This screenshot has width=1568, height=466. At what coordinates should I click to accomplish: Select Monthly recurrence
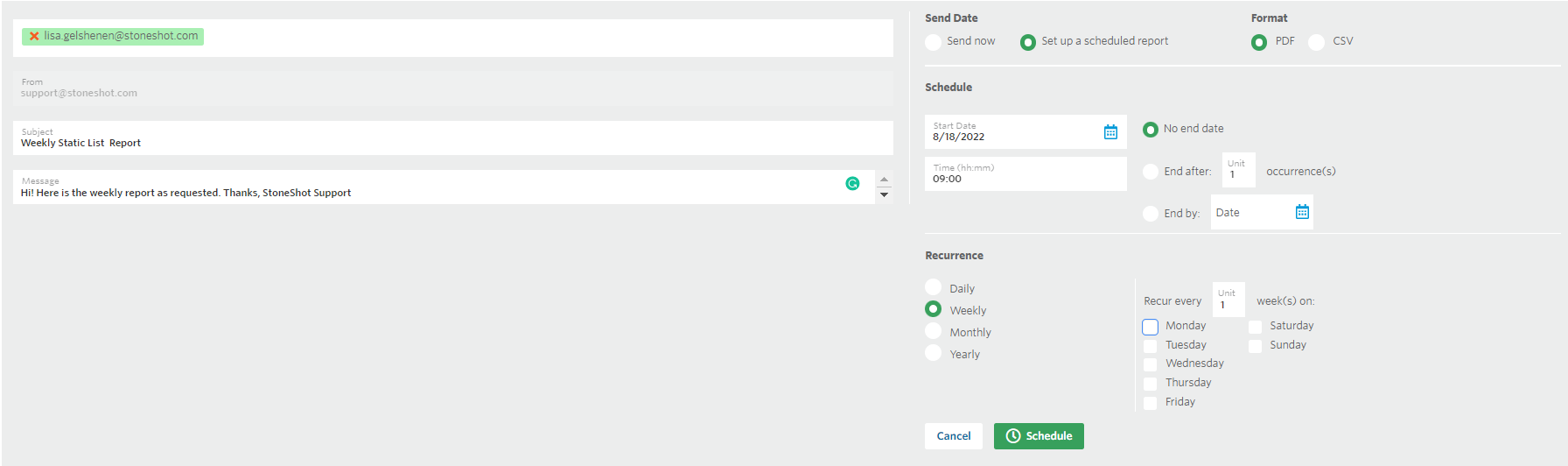pos(933,331)
